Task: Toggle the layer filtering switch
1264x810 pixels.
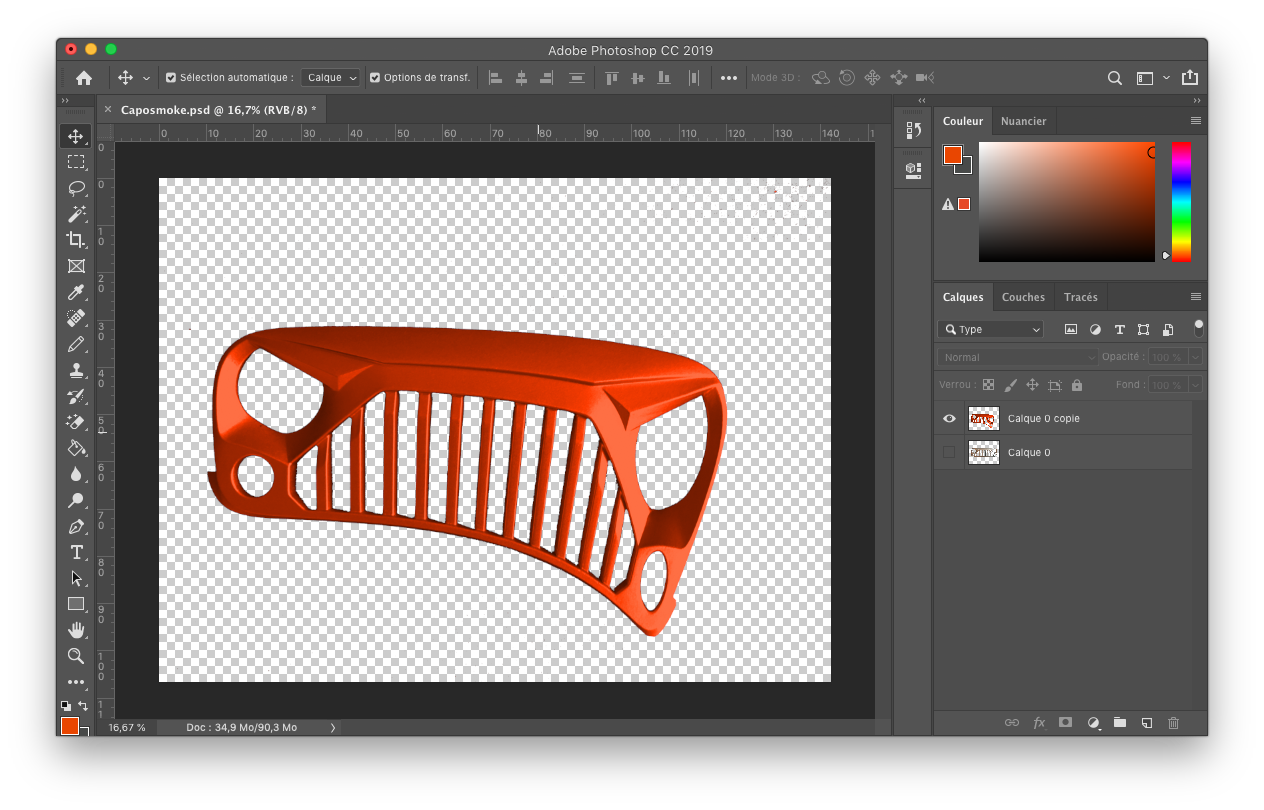Action: (1198, 328)
